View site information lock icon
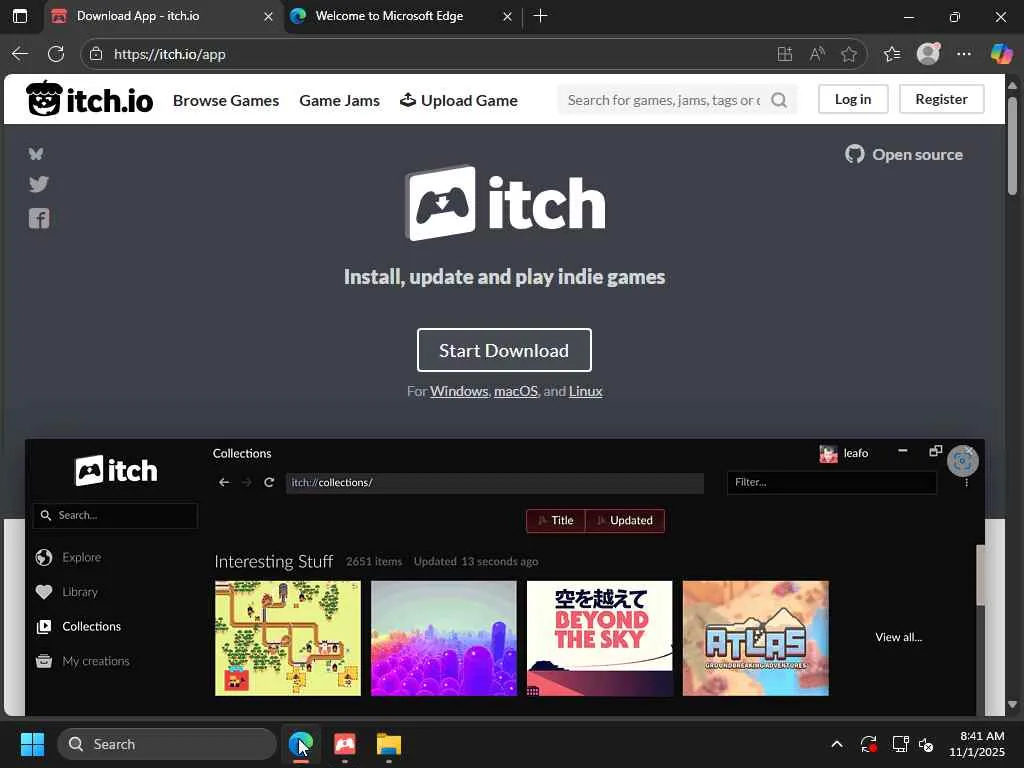1024x768 pixels. click(96, 54)
